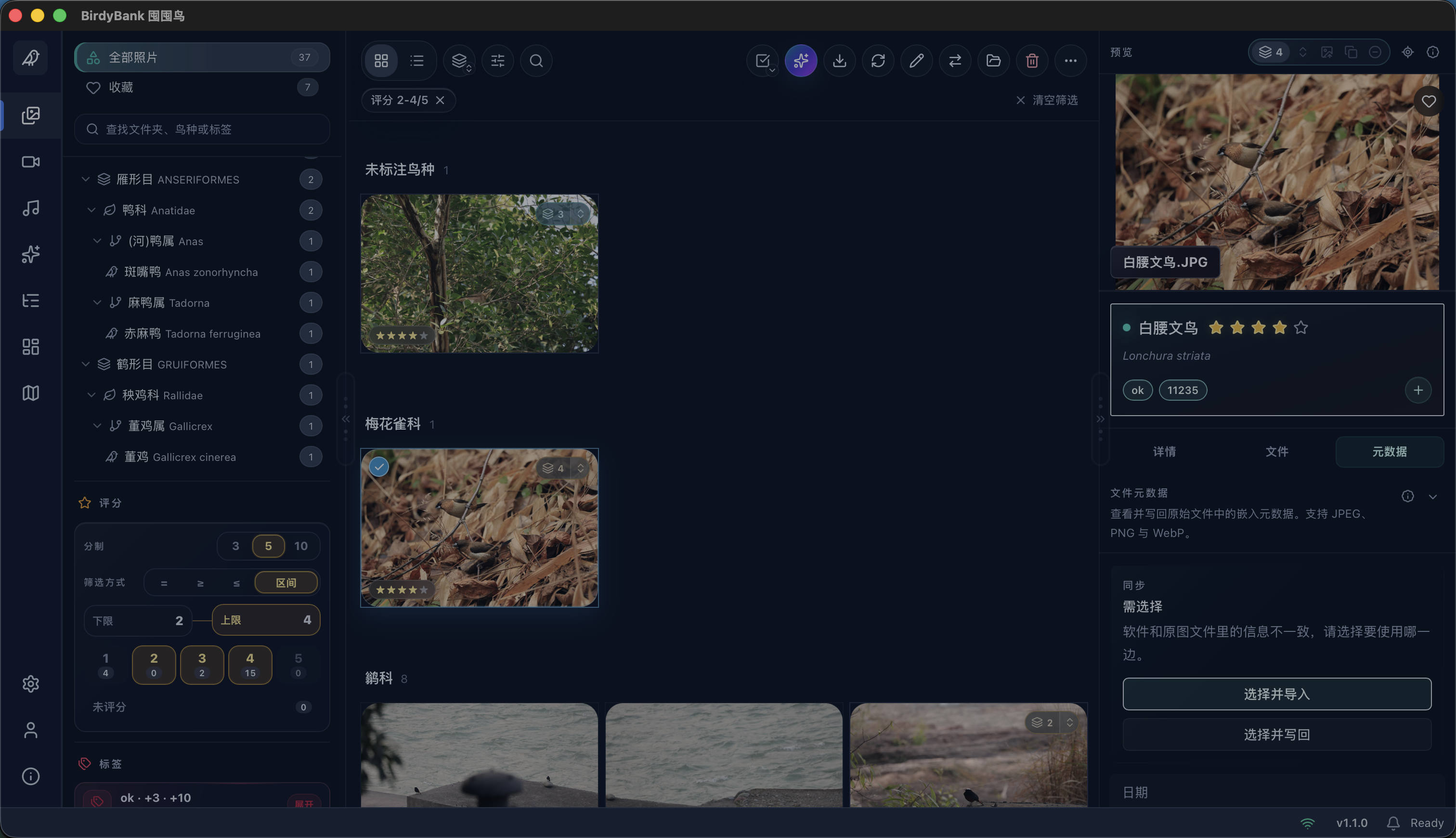The image size is (1456, 838).
Task: Click the 上限 upper limit field
Action: [266, 620]
